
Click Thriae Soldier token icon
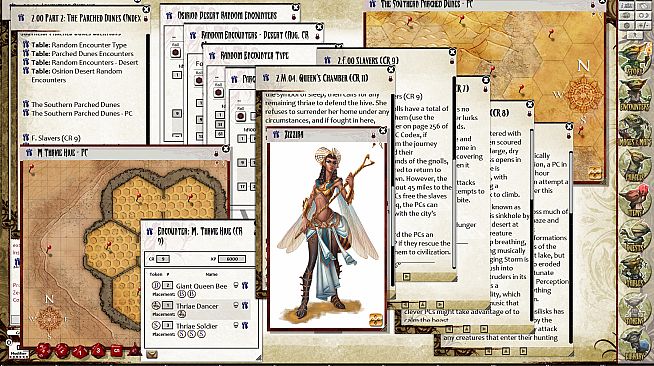point(156,326)
